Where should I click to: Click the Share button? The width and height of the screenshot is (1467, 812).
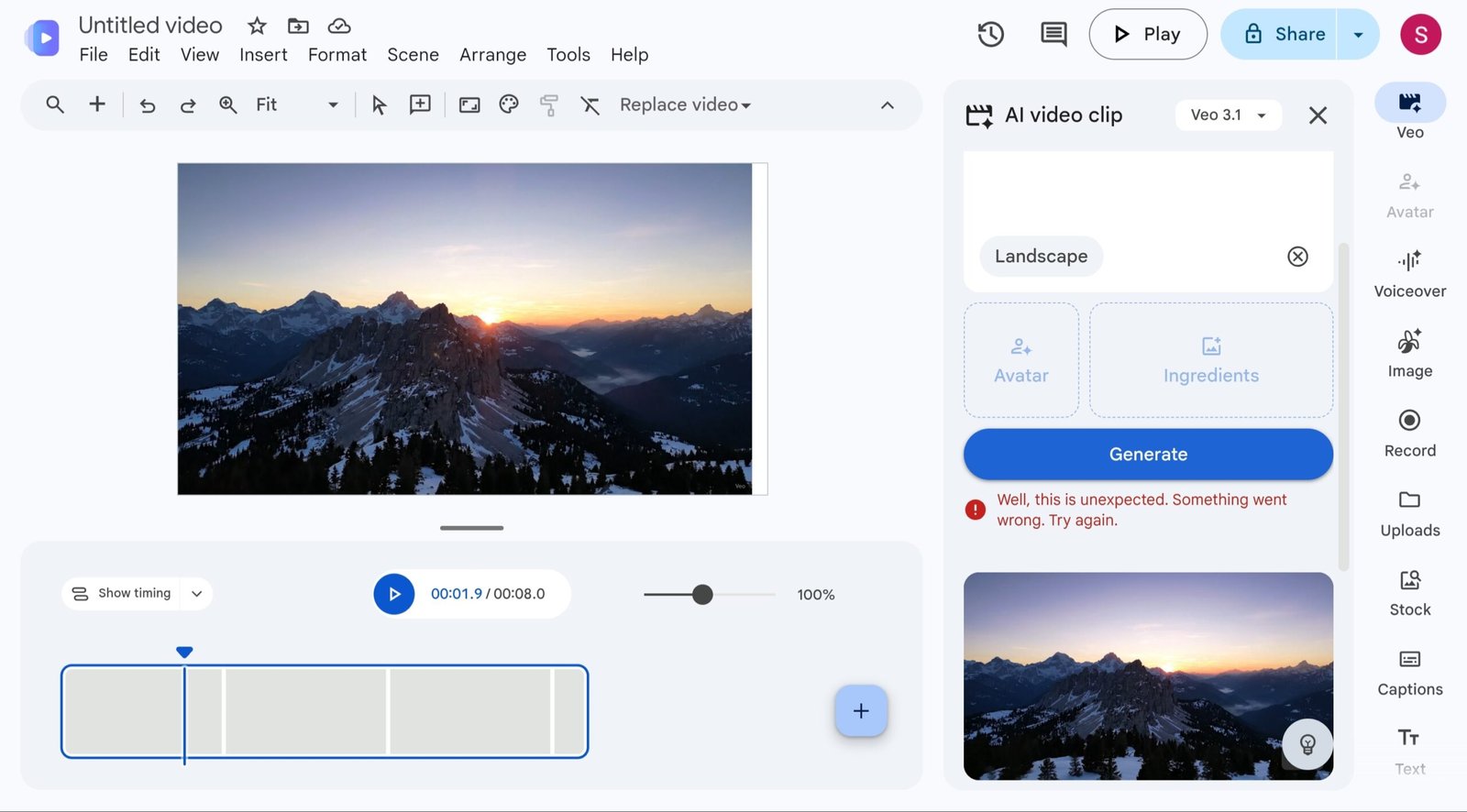tap(1279, 35)
